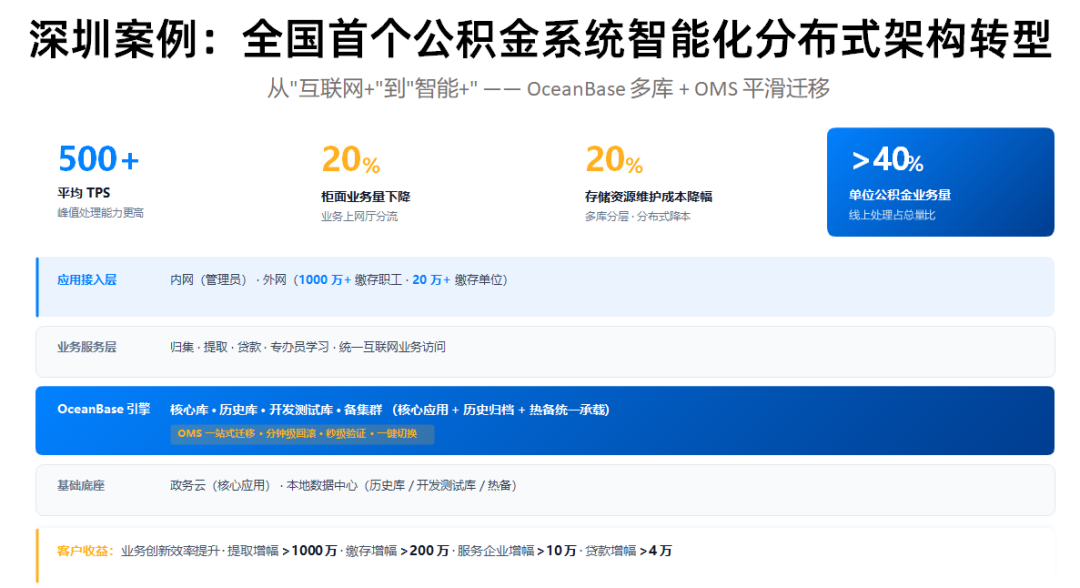1080x588 pixels.
Task: Click the 单位公积金业务量 label
Action: [900, 195]
